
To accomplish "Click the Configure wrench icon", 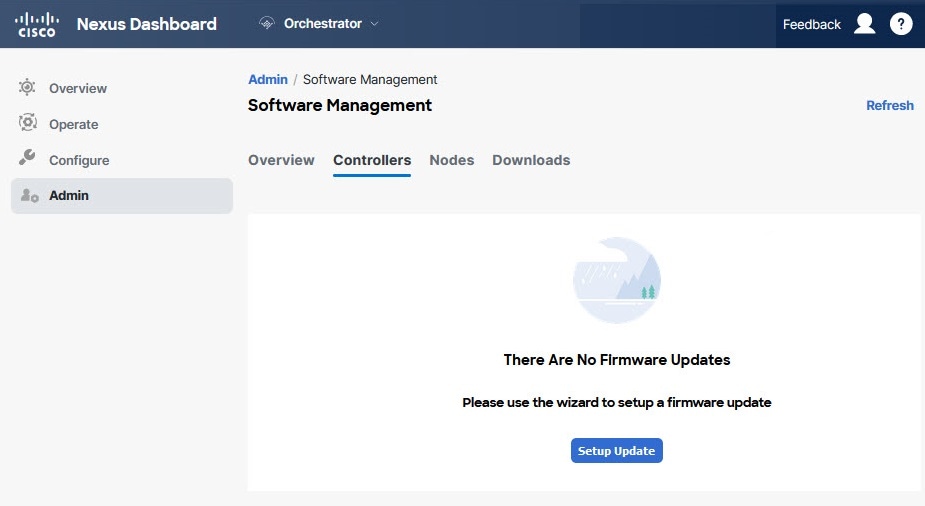I will (x=27, y=157).
